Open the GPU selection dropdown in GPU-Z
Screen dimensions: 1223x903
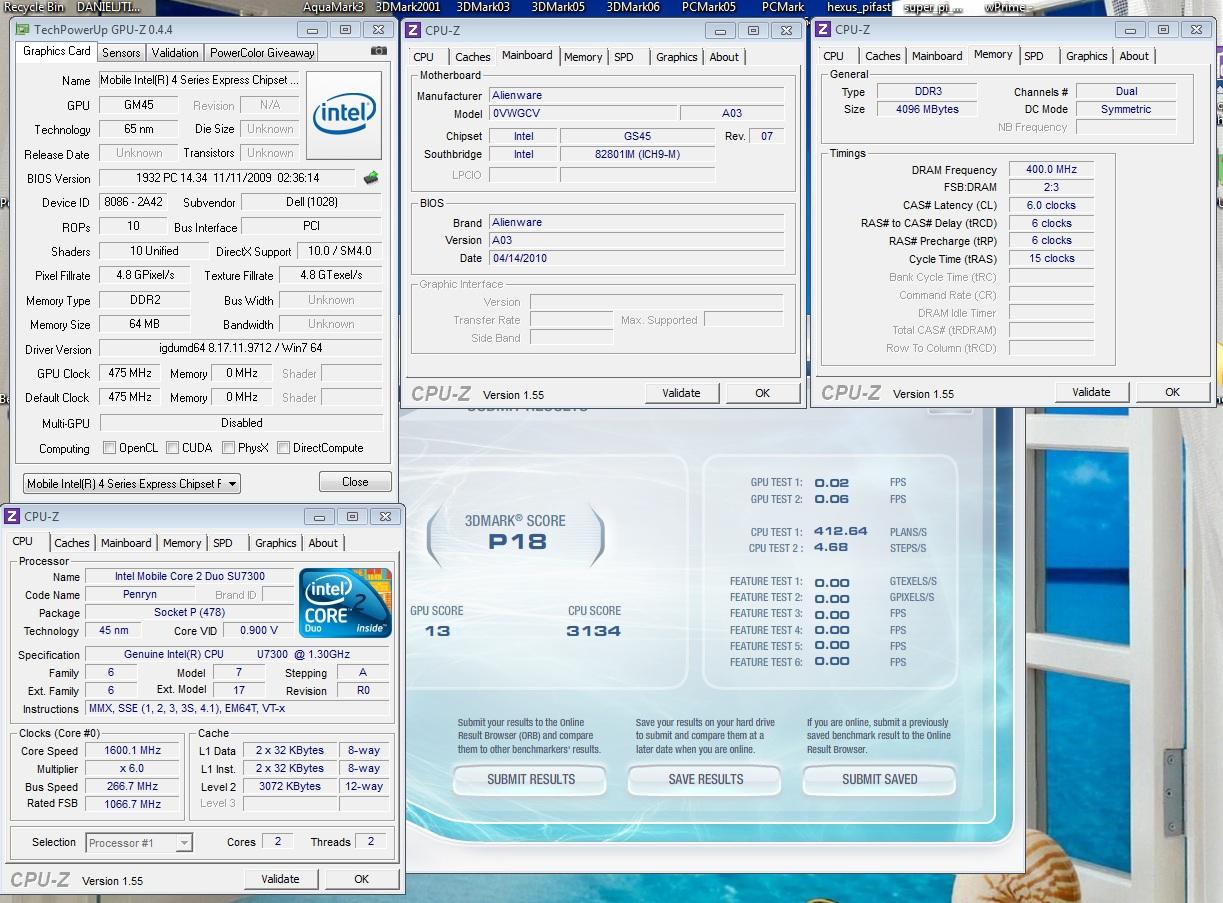point(132,484)
